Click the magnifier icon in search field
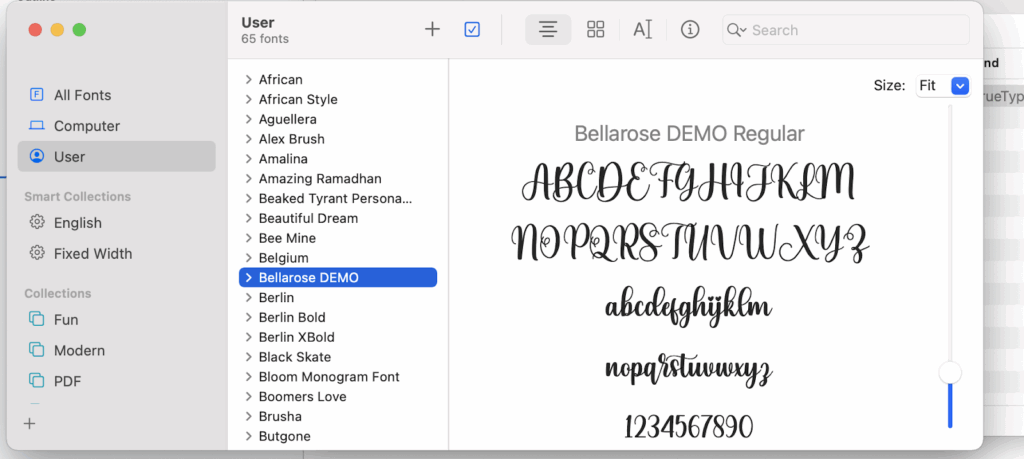The image size is (1024, 459). pyautogui.click(x=737, y=30)
